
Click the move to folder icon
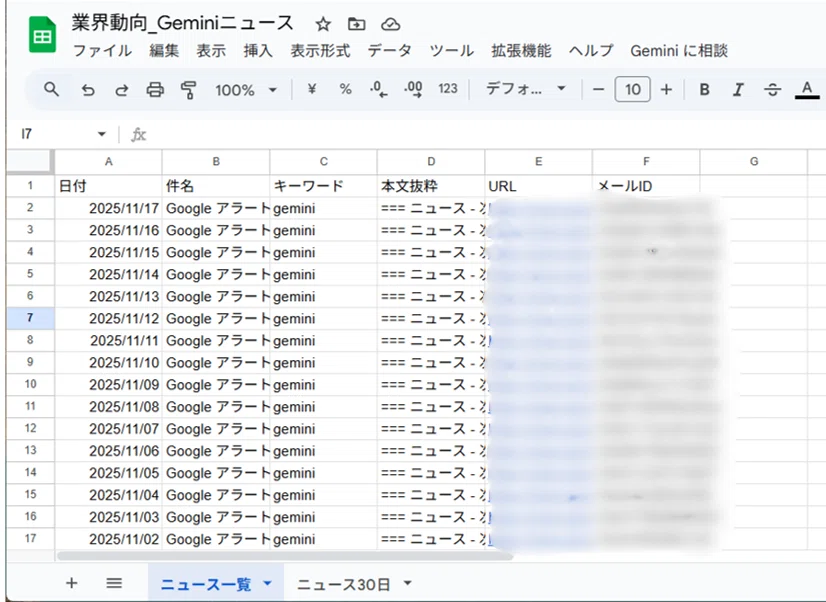(357, 24)
